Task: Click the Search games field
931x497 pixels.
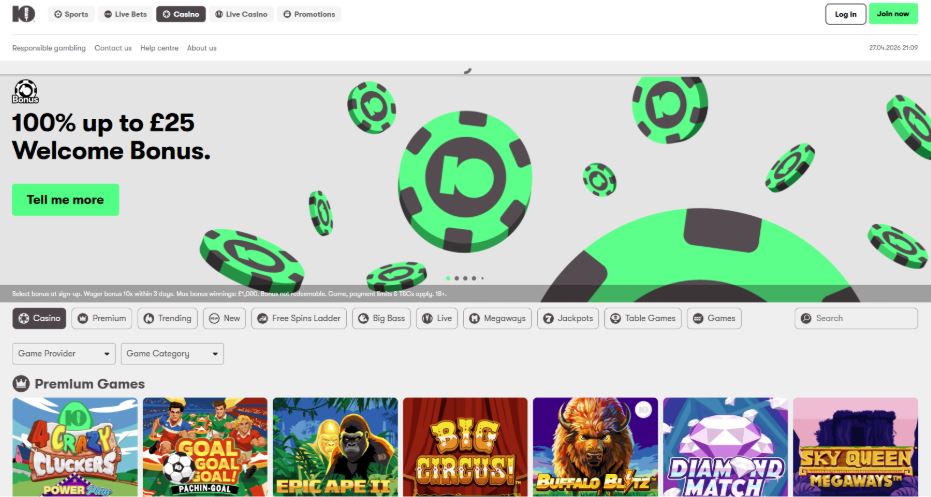Action: [856, 318]
